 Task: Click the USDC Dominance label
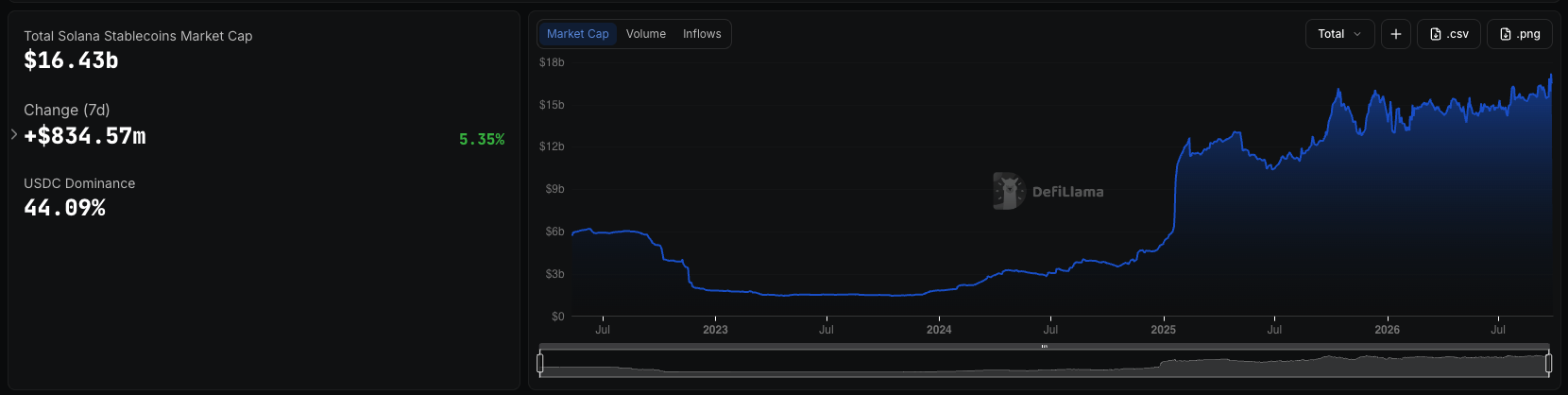click(x=79, y=183)
